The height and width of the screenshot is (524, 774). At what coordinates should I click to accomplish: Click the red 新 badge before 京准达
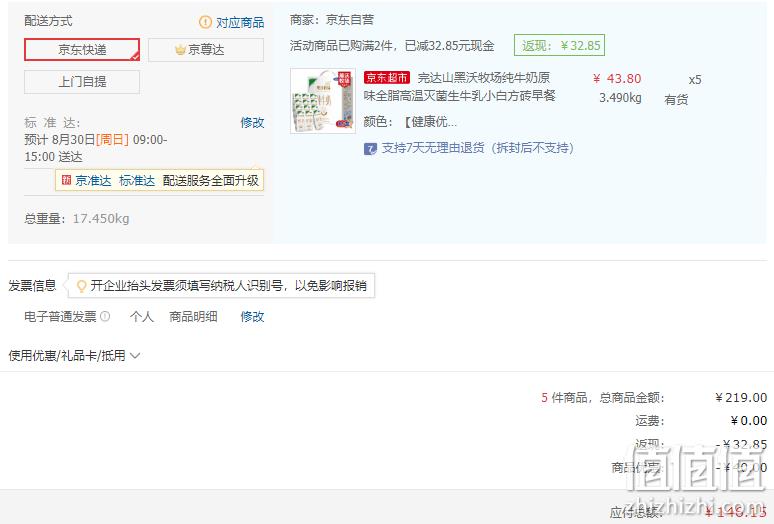click(x=66, y=180)
